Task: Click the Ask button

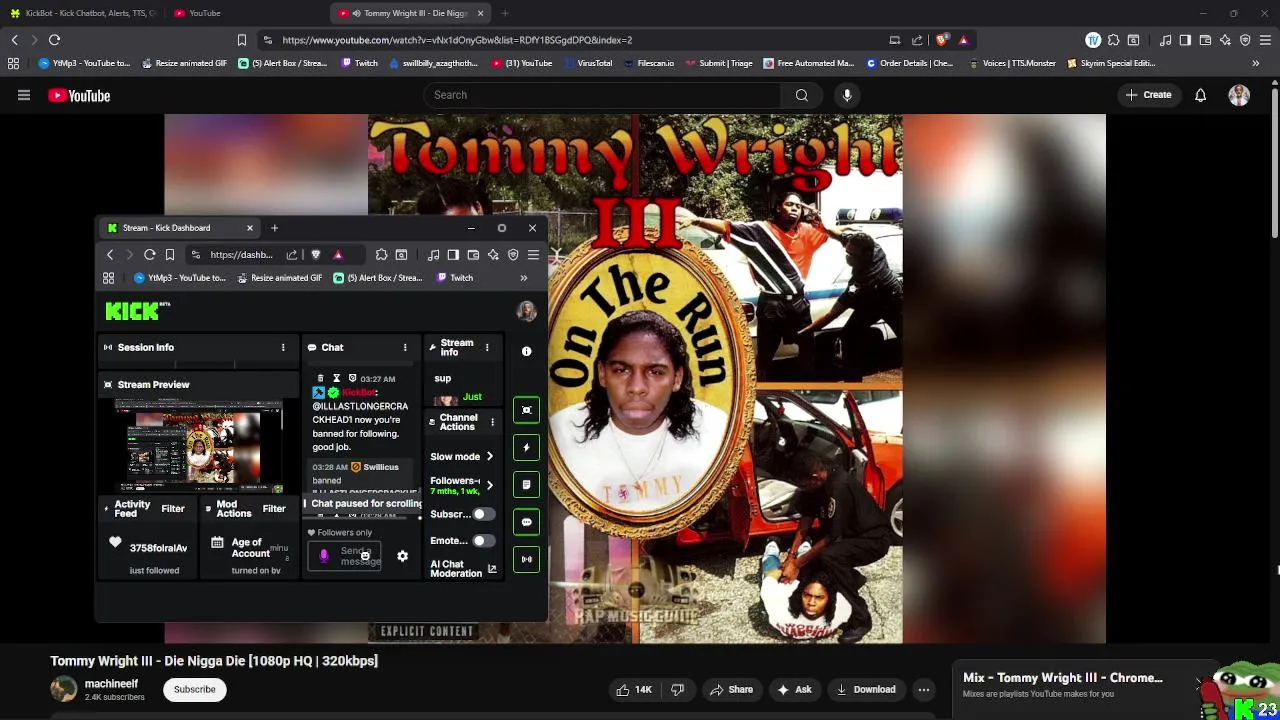Action: [794, 689]
